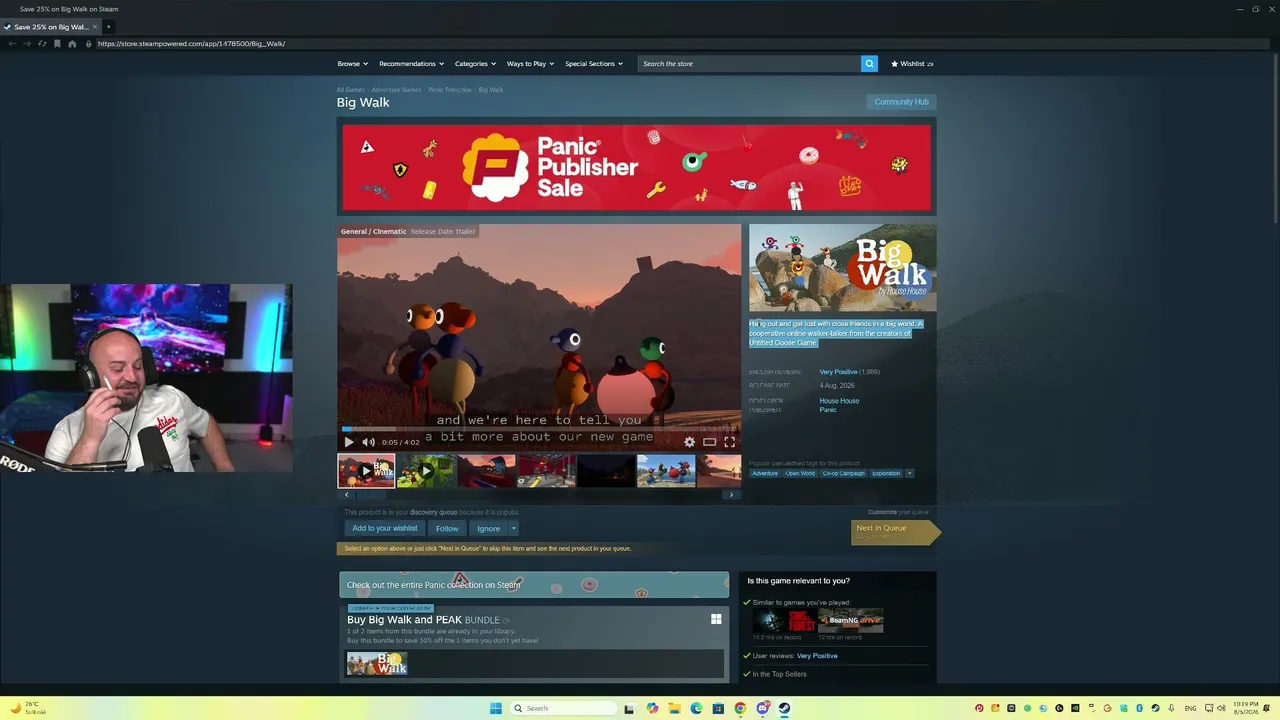Open the Co-op Campaign tag
Screen dimensions: 1280x720
coord(844,473)
